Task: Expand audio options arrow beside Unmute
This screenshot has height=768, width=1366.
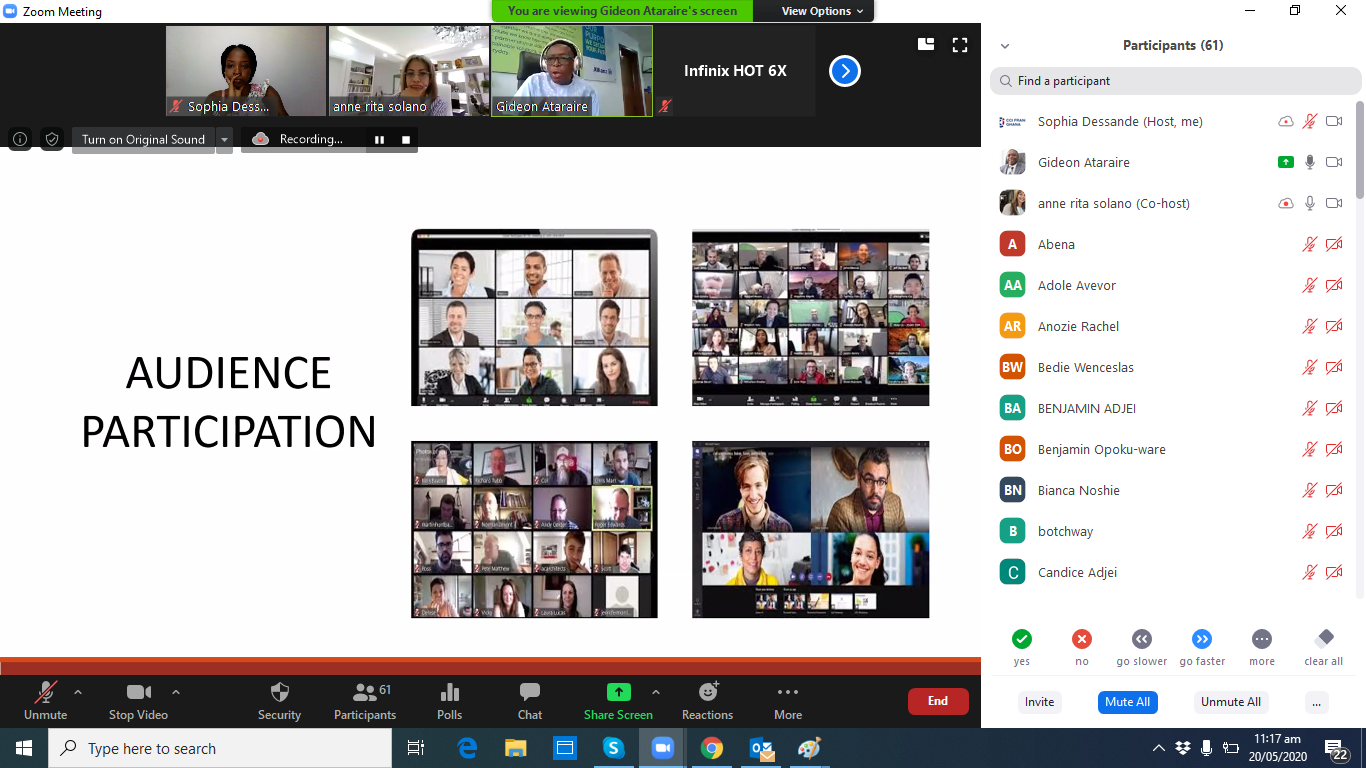Action: point(78,692)
